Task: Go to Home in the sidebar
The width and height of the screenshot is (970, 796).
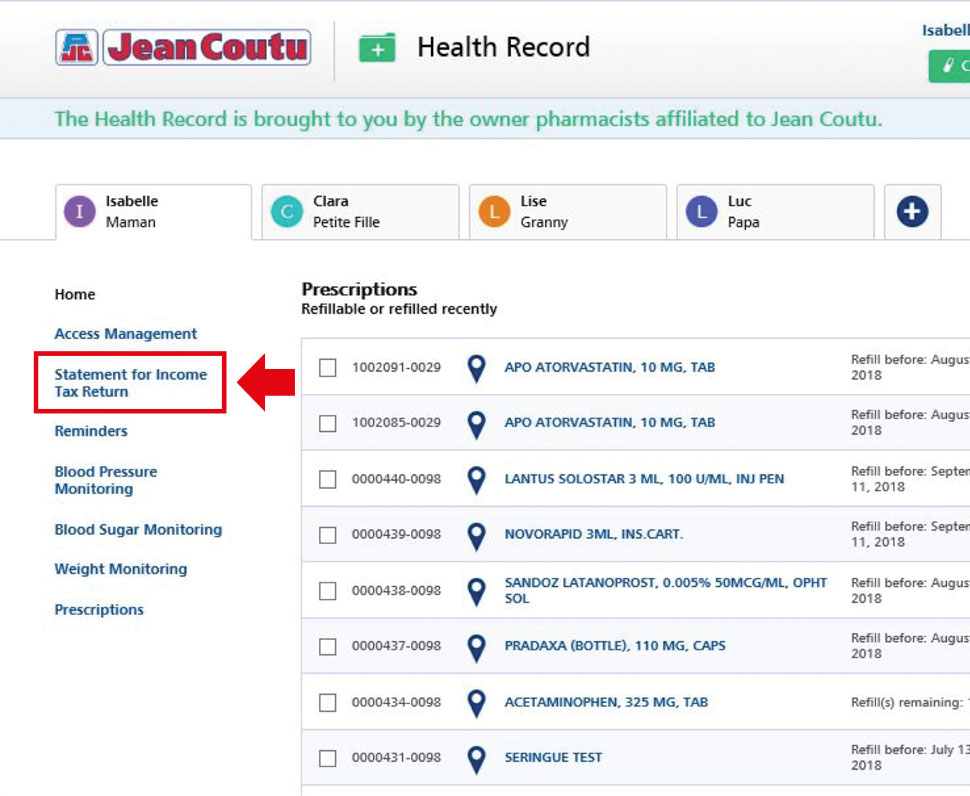Action: 75,294
